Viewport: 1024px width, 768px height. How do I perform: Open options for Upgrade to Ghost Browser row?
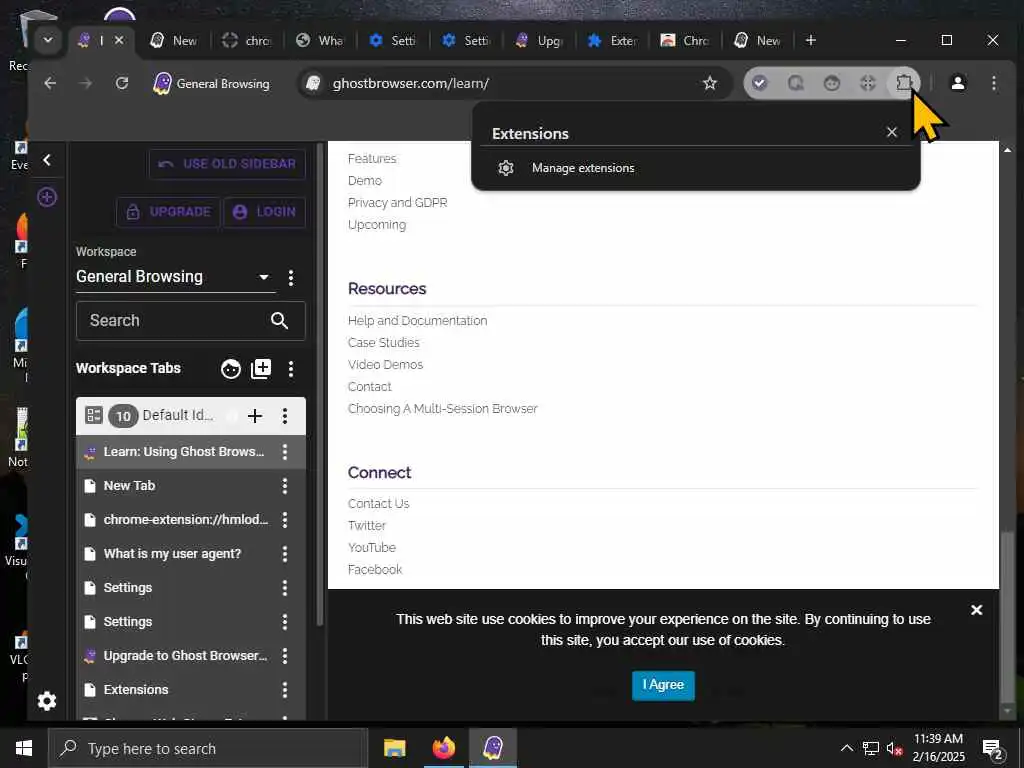point(285,656)
